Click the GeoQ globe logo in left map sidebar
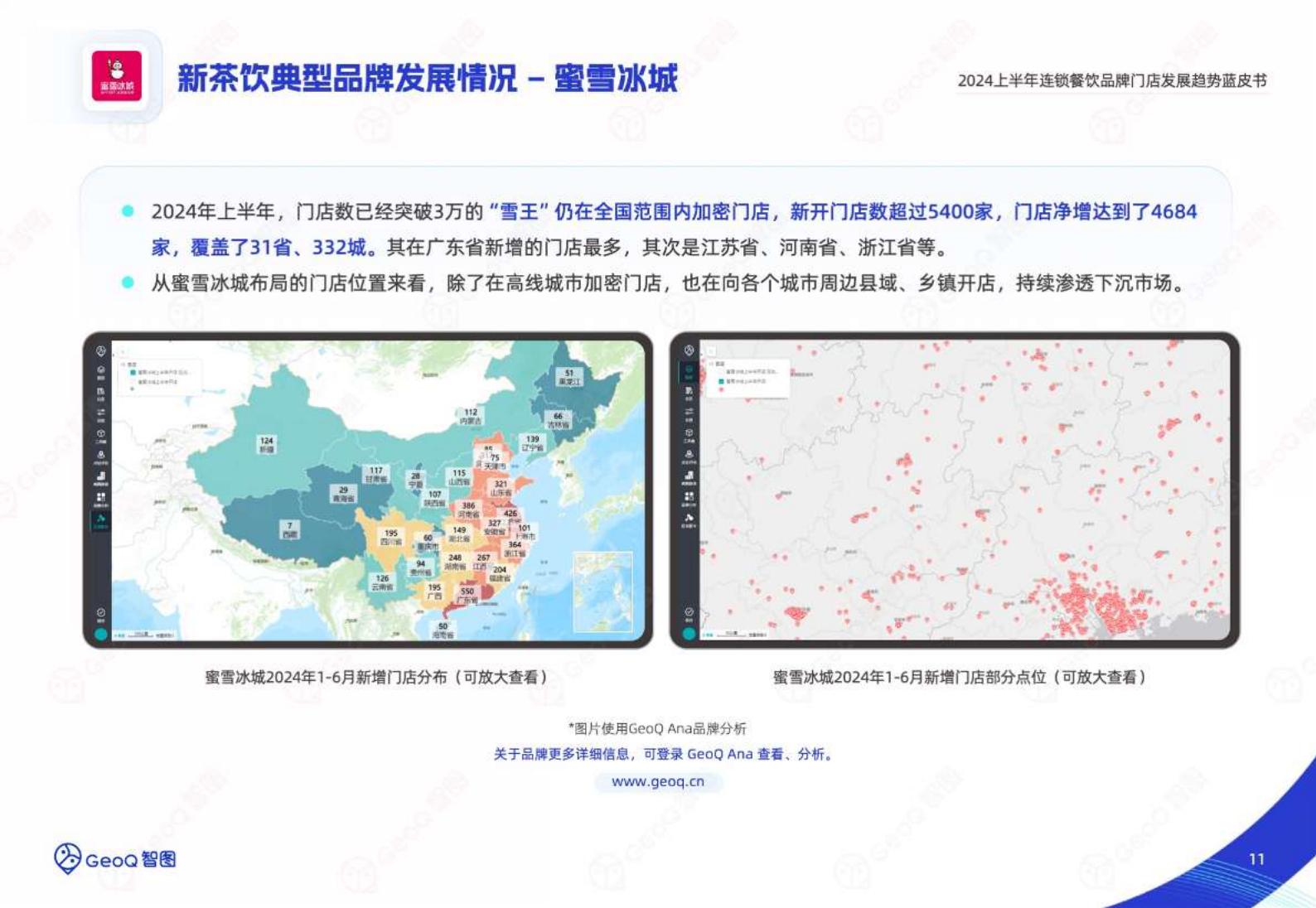1316x908 pixels. tap(100, 351)
